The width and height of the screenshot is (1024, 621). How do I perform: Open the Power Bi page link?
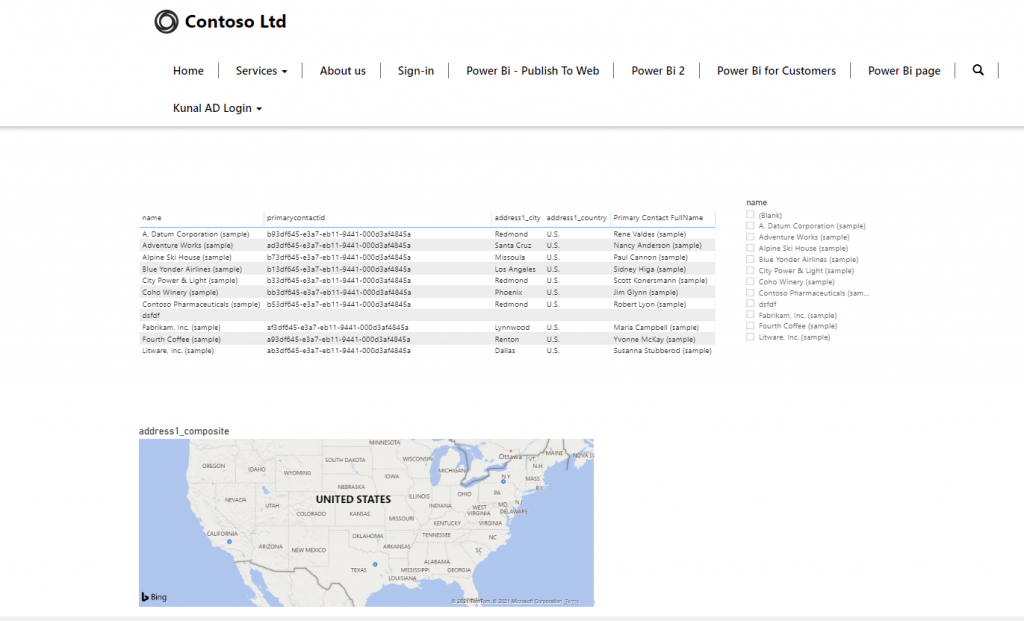pos(904,71)
